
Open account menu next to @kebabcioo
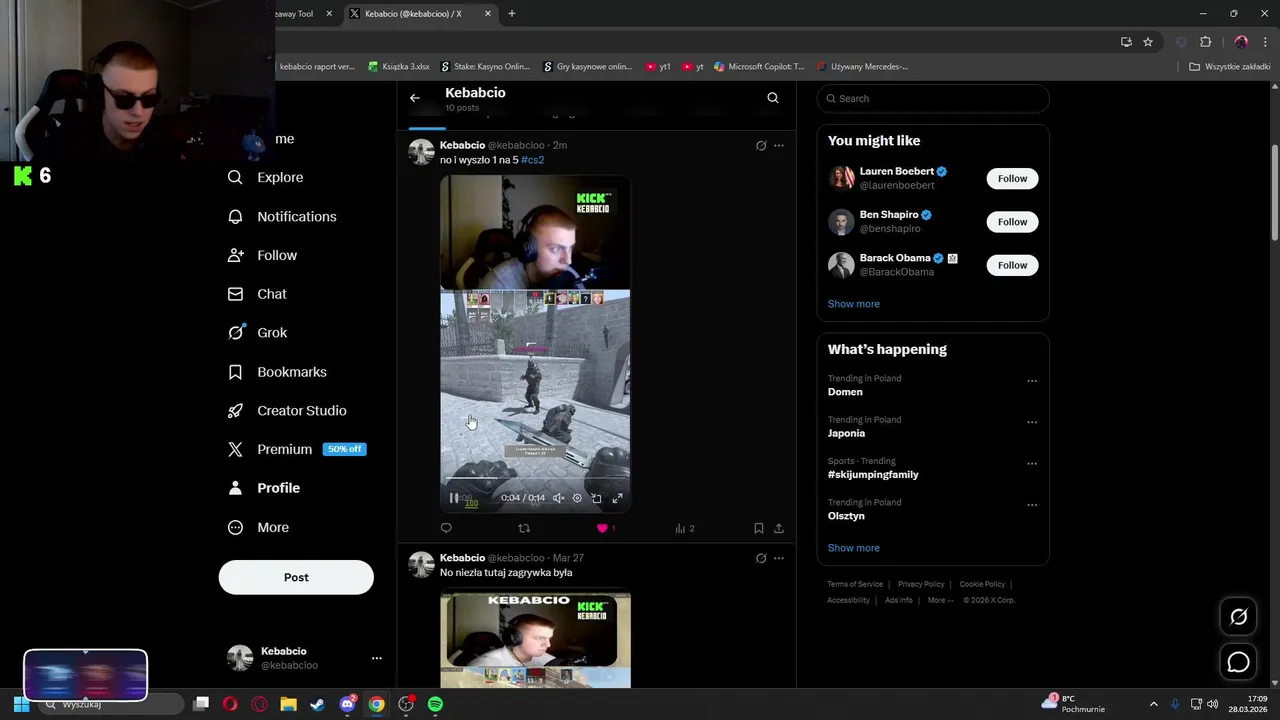(x=376, y=658)
